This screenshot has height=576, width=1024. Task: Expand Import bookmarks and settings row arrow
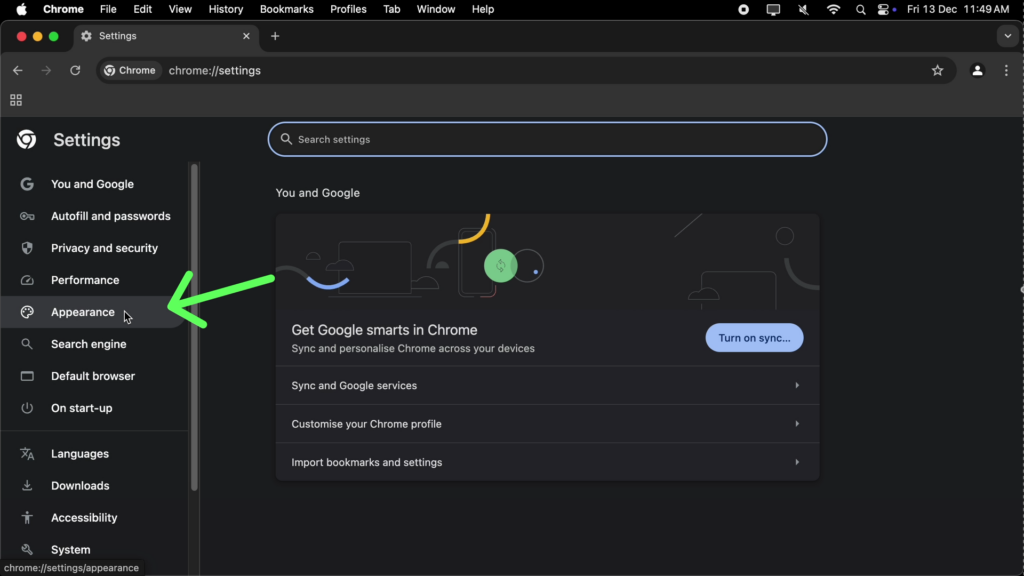coord(797,462)
